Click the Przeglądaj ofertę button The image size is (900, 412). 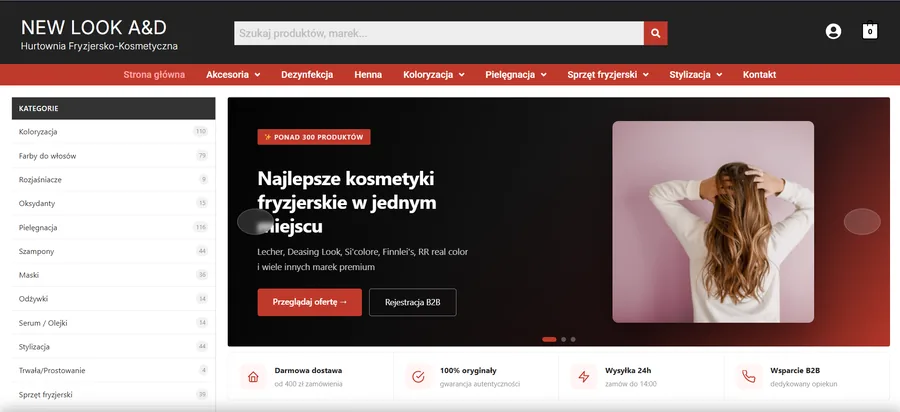[309, 302]
